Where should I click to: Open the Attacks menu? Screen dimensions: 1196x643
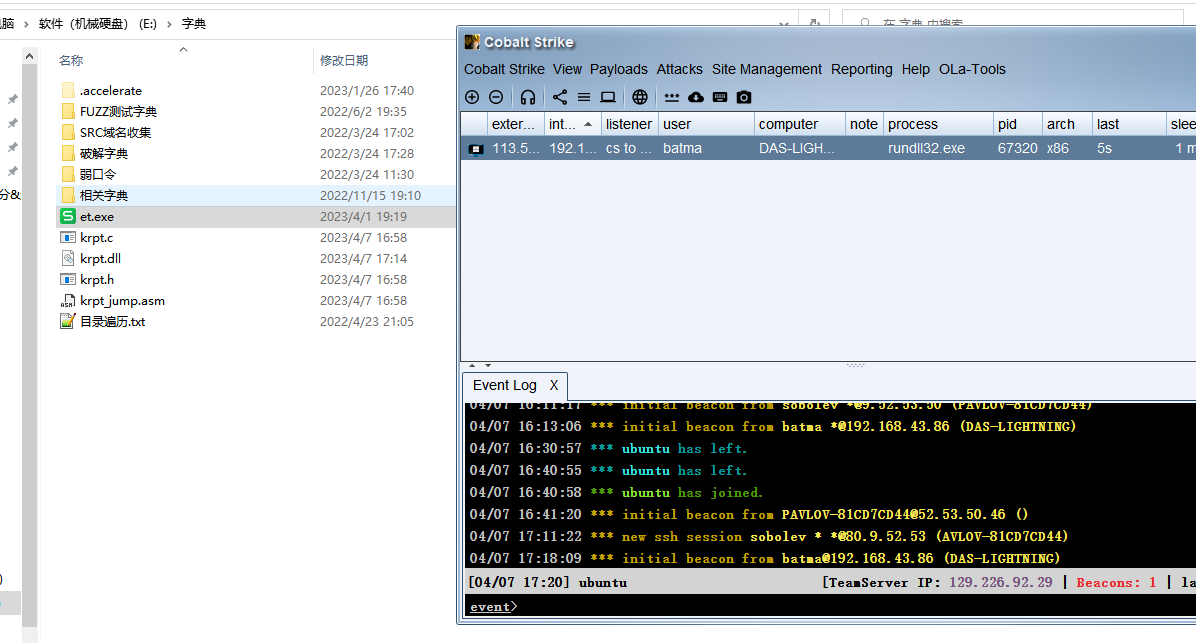(680, 69)
